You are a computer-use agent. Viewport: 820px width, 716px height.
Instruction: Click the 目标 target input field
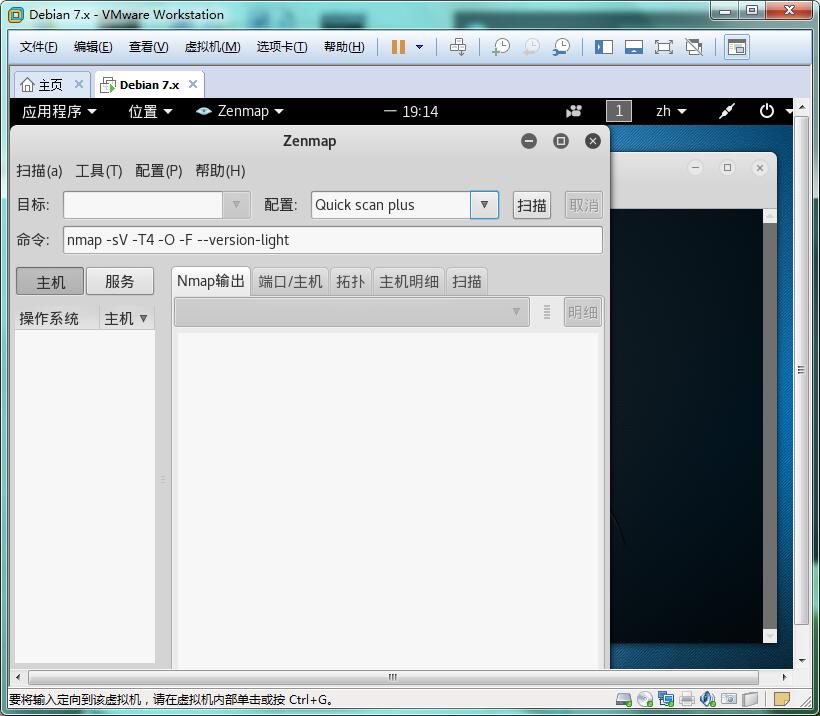coord(143,205)
